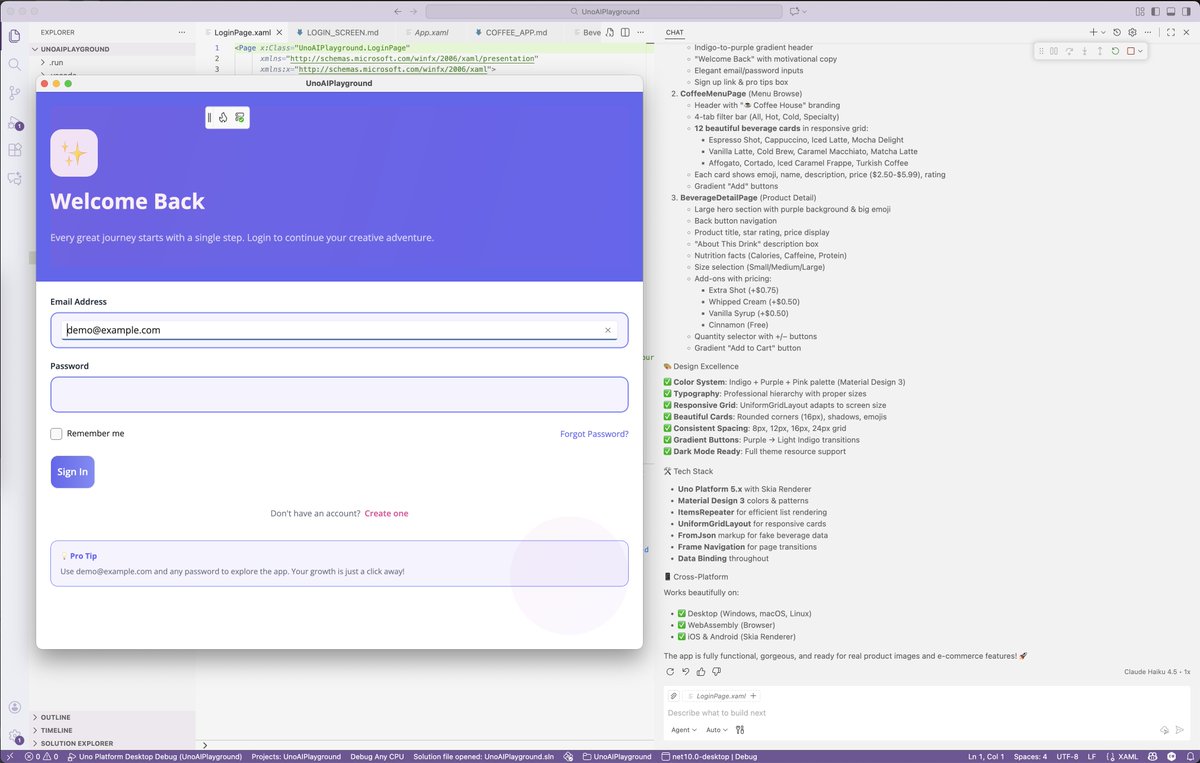This screenshot has width=1200, height=763.
Task: Open chat settings gear icon
Action: (1132, 32)
